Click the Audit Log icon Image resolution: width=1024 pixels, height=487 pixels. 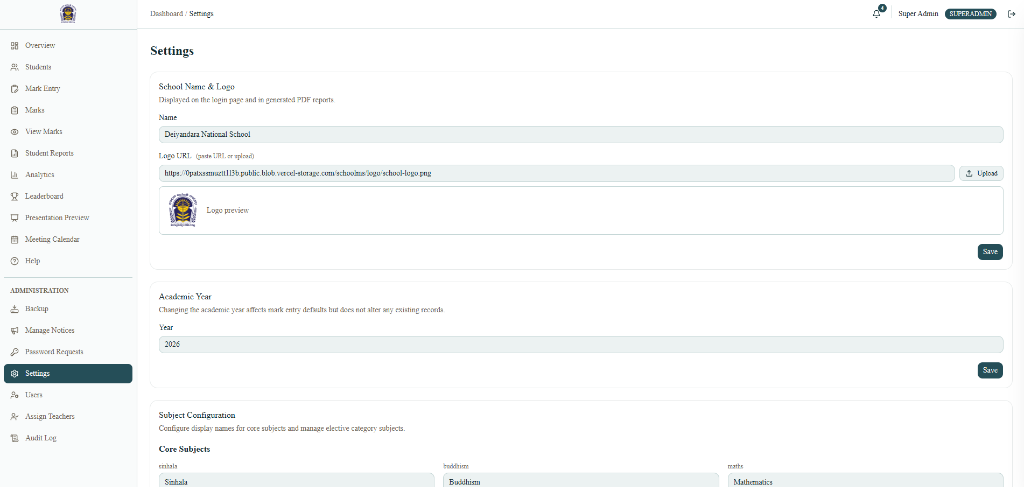tap(14, 438)
